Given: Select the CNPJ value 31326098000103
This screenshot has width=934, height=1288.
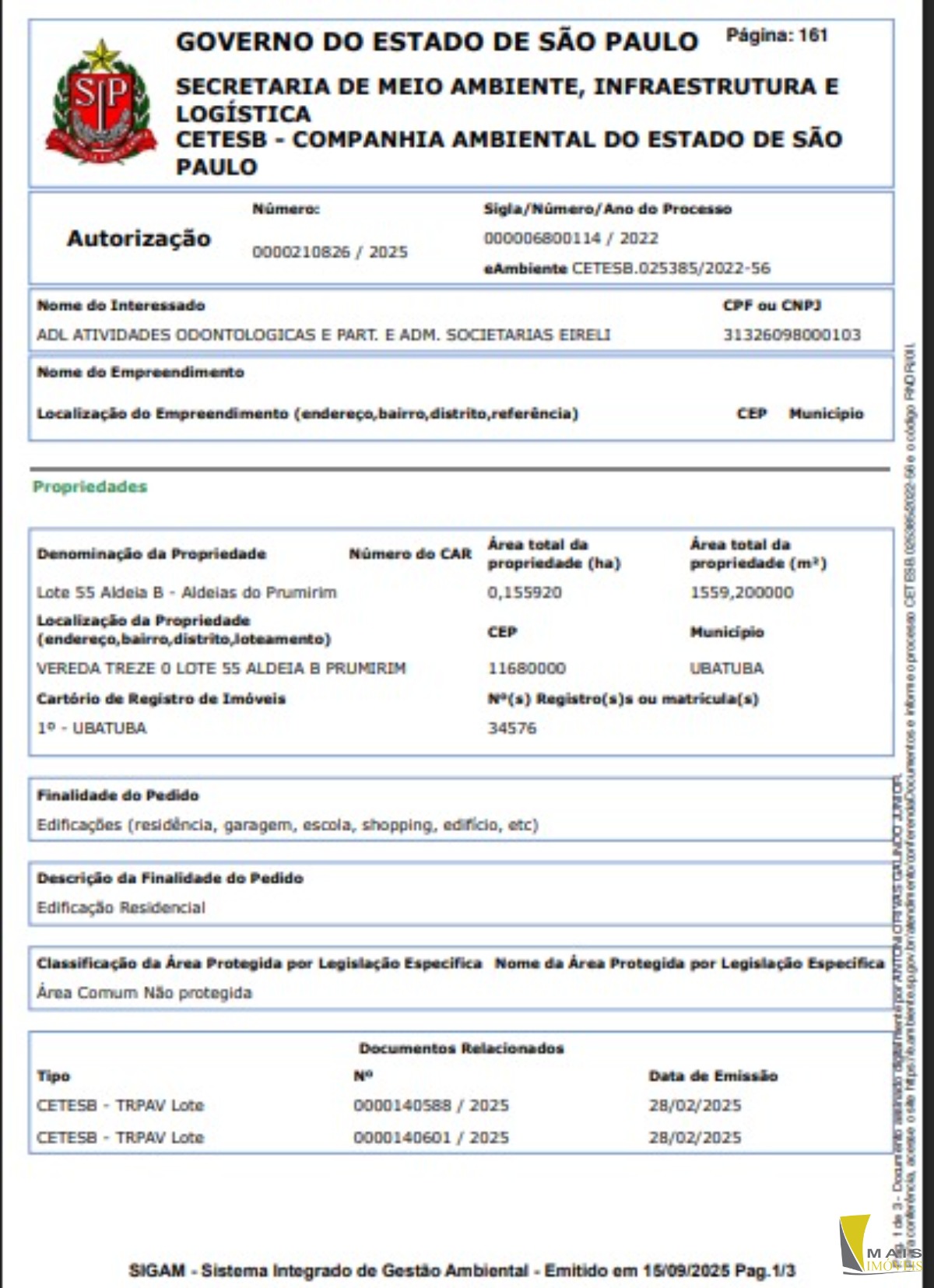Looking at the screenshot, I should coord(792,335).
